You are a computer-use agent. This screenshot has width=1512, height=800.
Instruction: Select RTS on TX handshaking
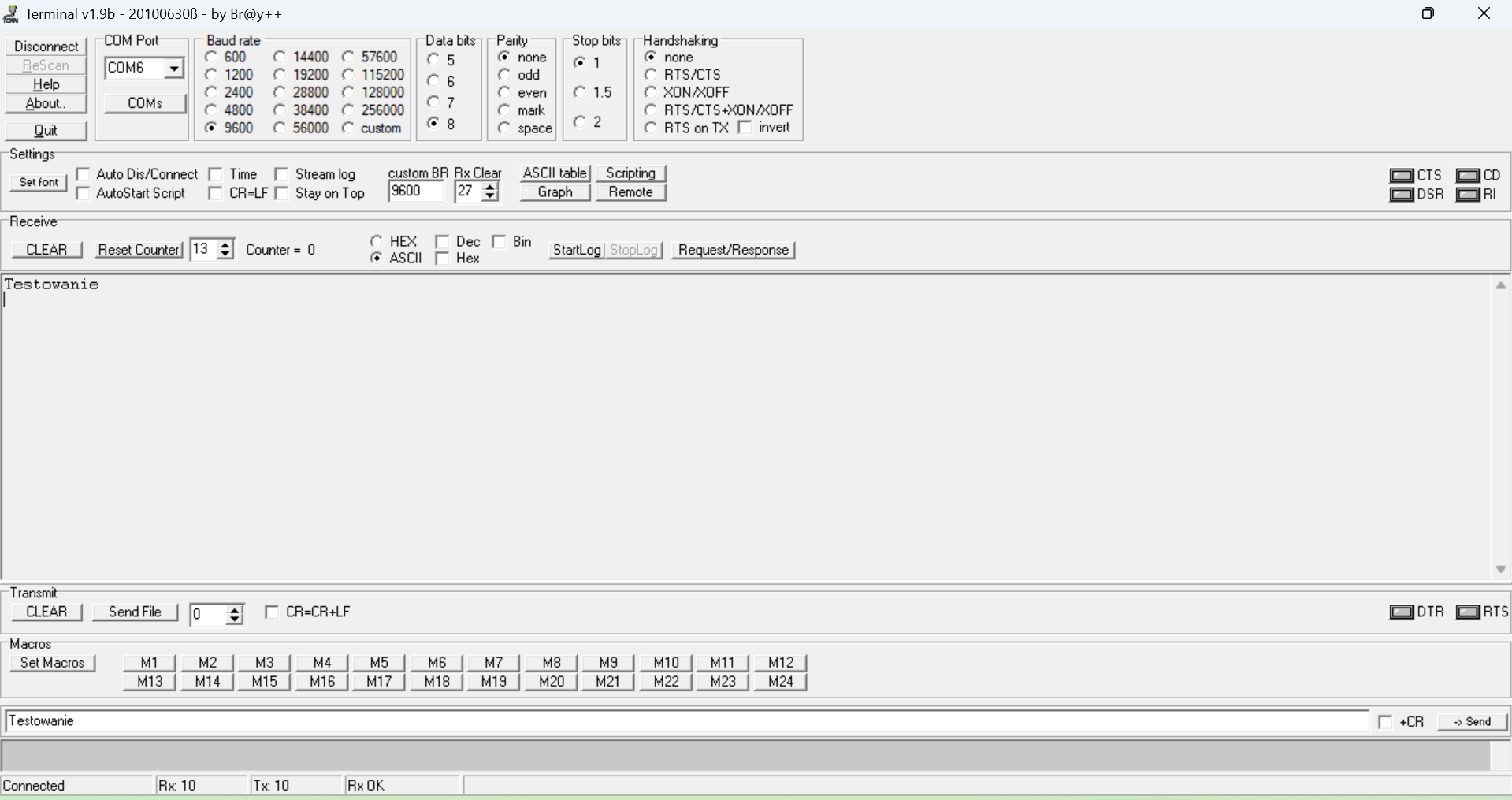click(651, 128)
